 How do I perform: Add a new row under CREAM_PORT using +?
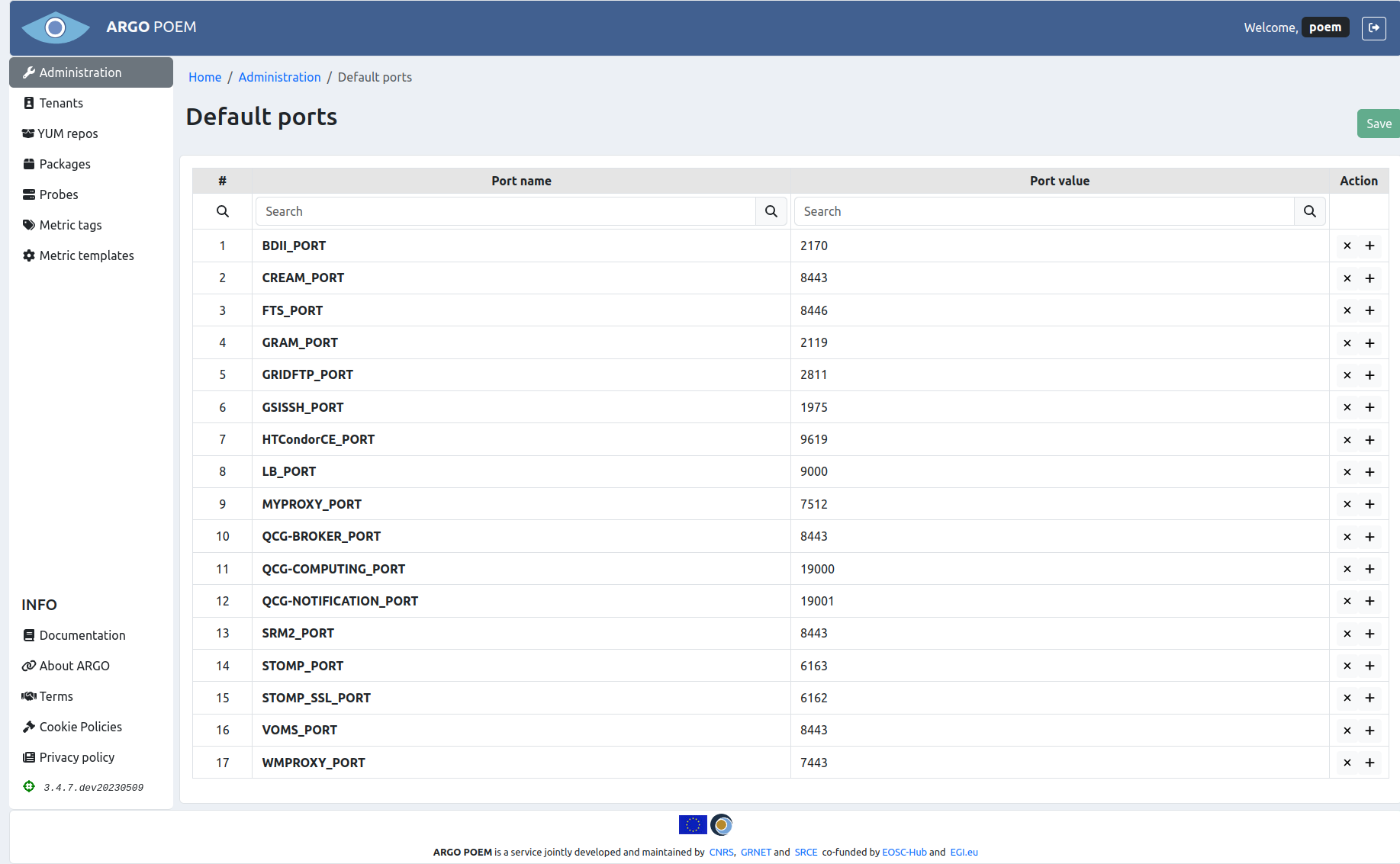point(1369,278)
